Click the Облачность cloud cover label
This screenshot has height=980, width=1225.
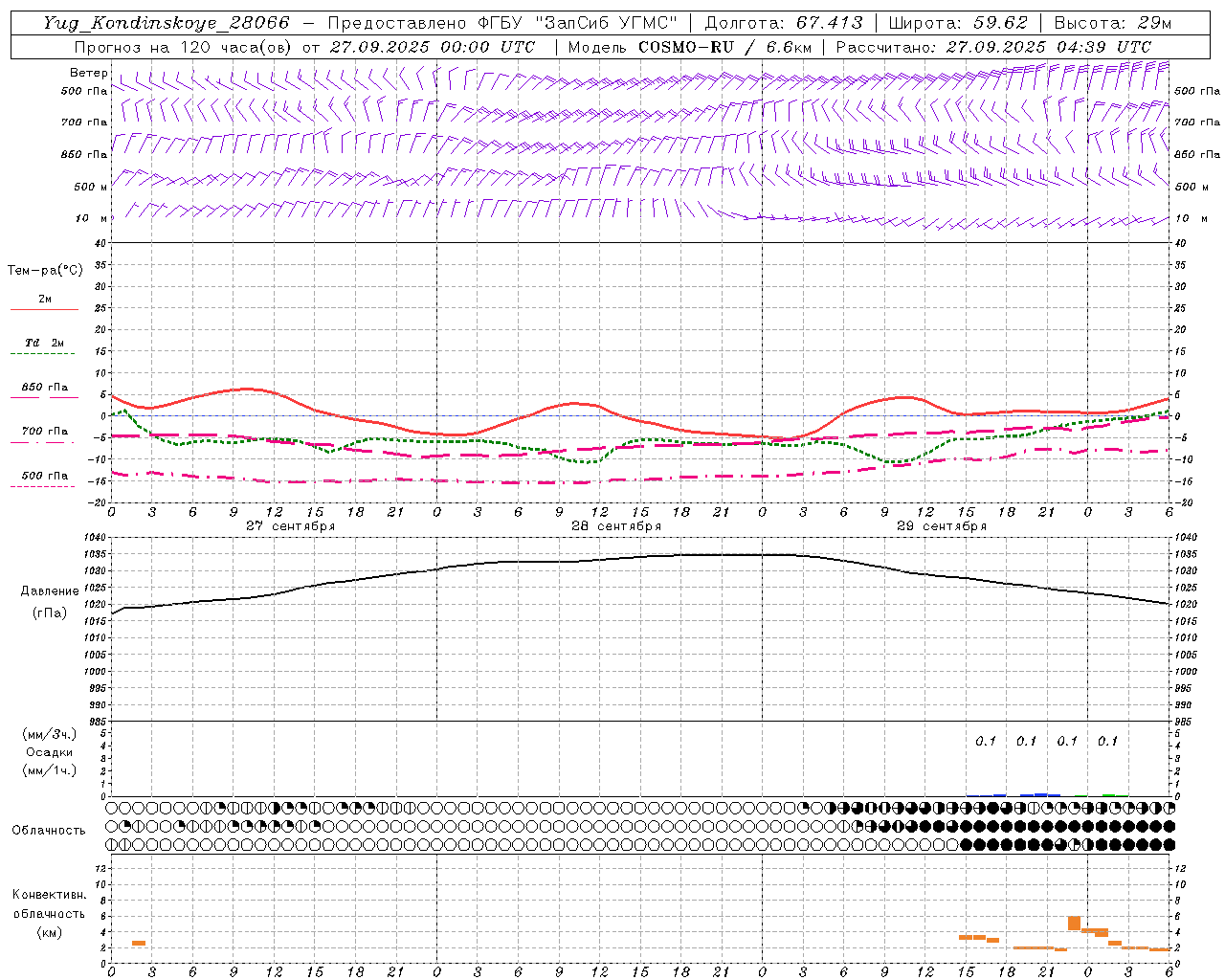tap(49, 831)
